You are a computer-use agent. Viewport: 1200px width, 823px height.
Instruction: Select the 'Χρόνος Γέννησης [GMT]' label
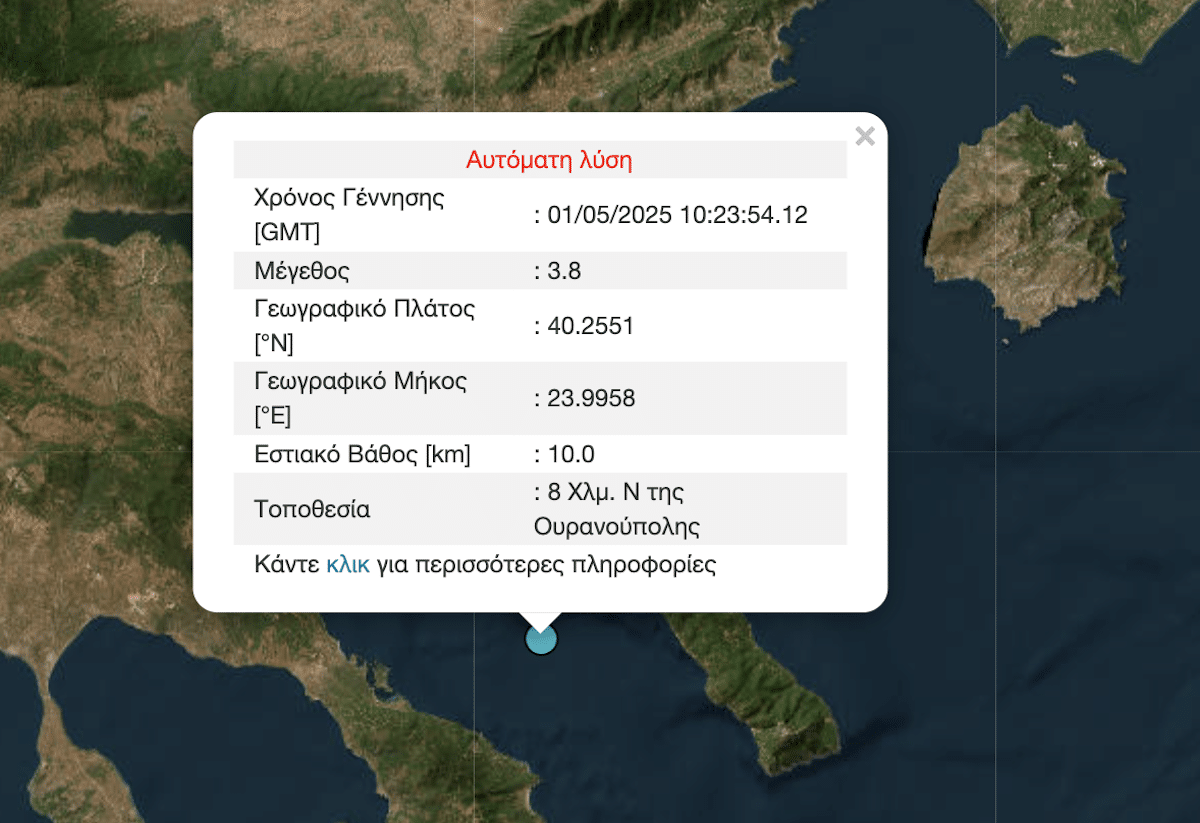[x=350, y=215]
